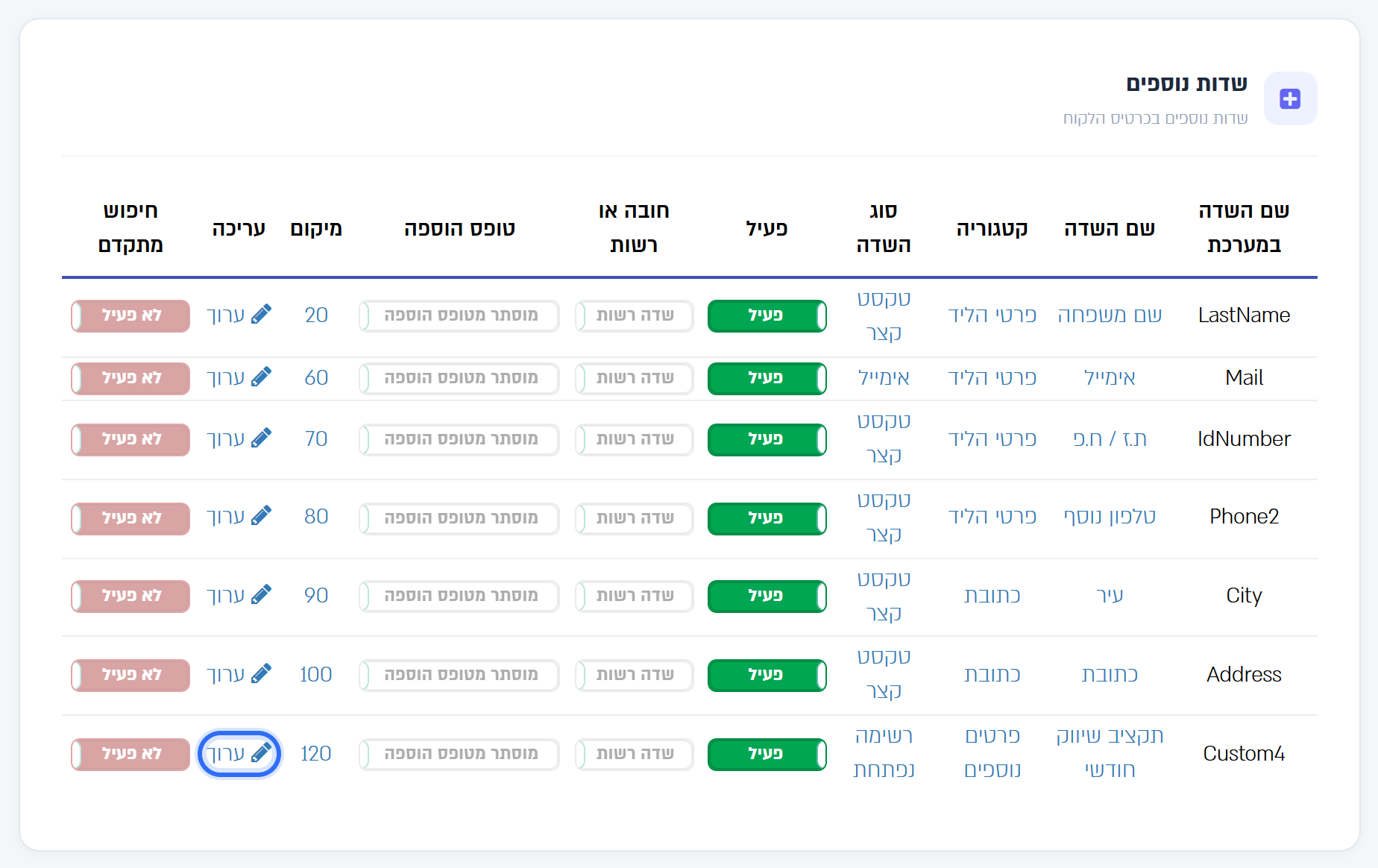The image size is (1378, 868).
Task: Toggle the red "לא פעיל" switch for Phone2
Action: click(130, 519)
